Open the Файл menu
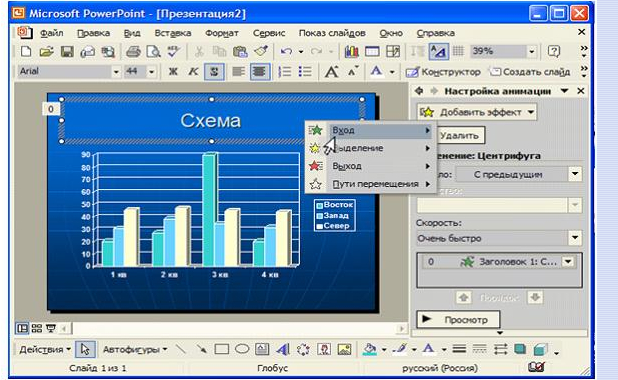The image size is (618, 380). point(52,33)
